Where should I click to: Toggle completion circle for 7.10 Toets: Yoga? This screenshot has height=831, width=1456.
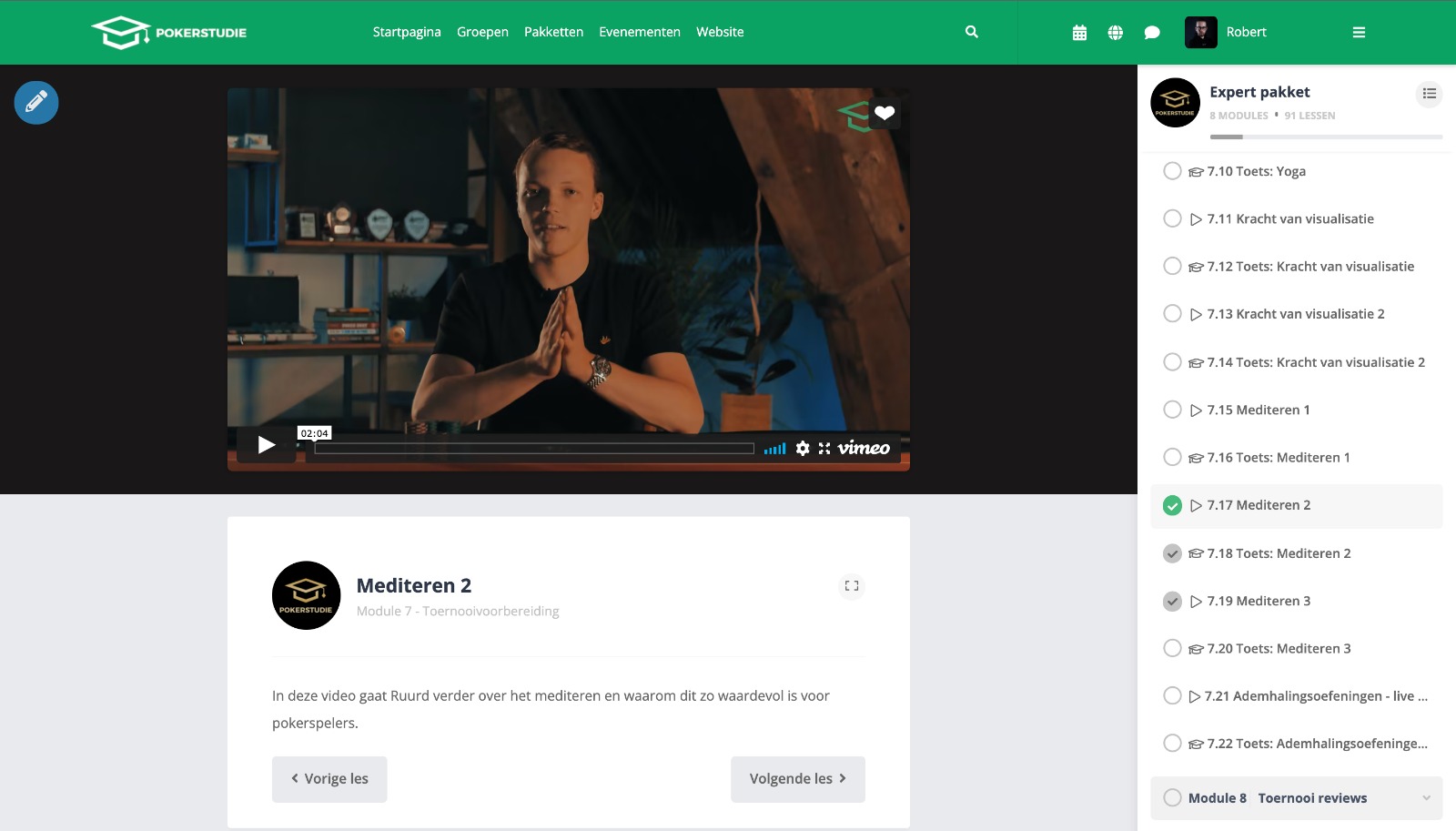point(1172,171)
